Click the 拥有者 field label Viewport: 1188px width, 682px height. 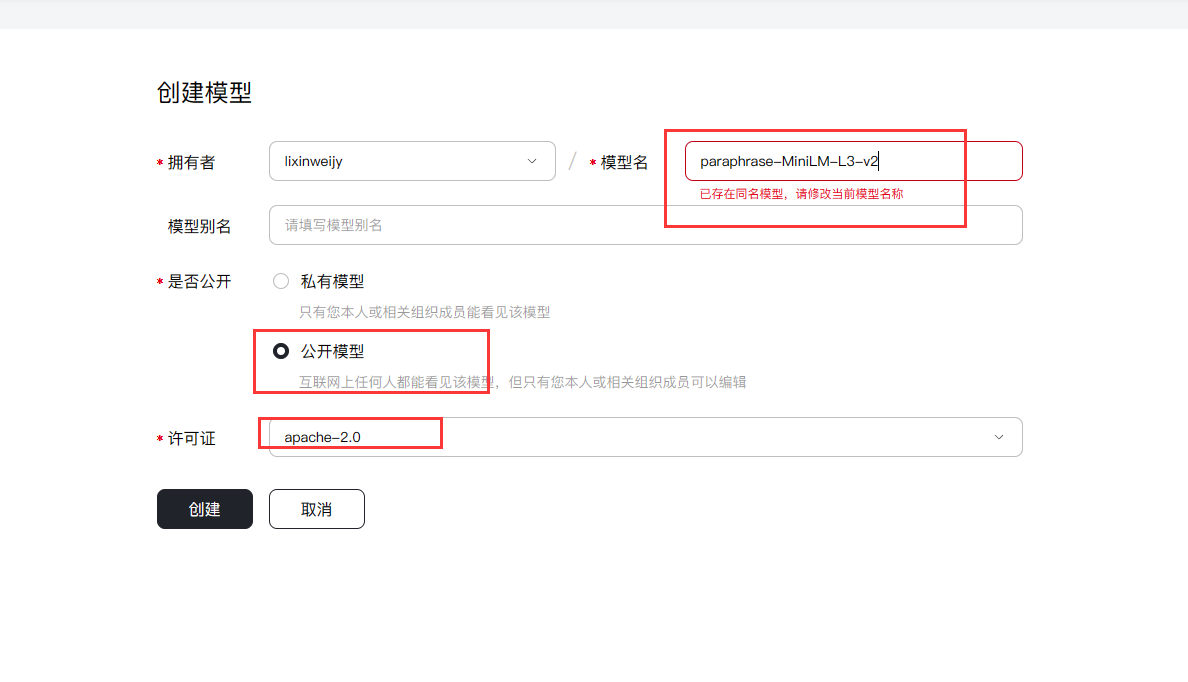coord(191,162)
